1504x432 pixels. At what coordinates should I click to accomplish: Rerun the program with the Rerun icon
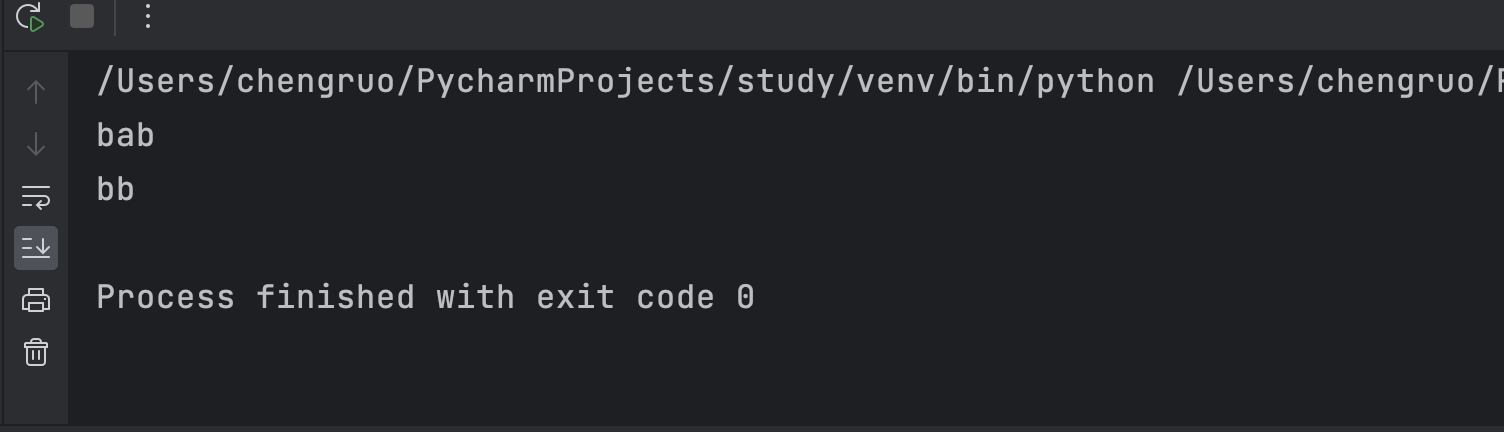[x=31, y=17]
